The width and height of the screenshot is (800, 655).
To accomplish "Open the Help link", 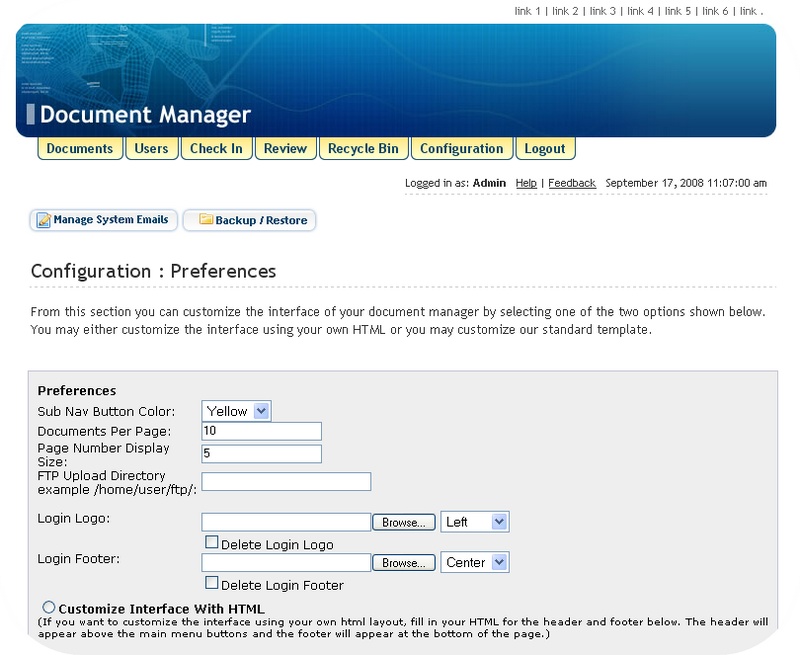I will 526,183.
